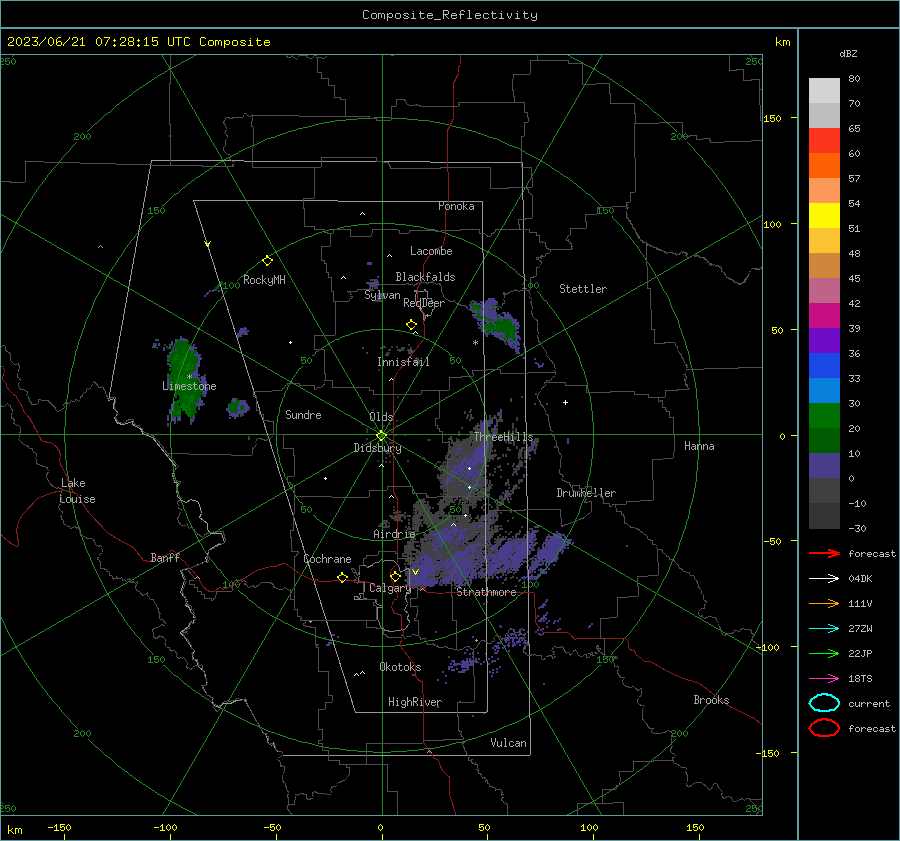Click the yellow diamond marker above Calgary label

pyautogui.click(x=395, y=576)
